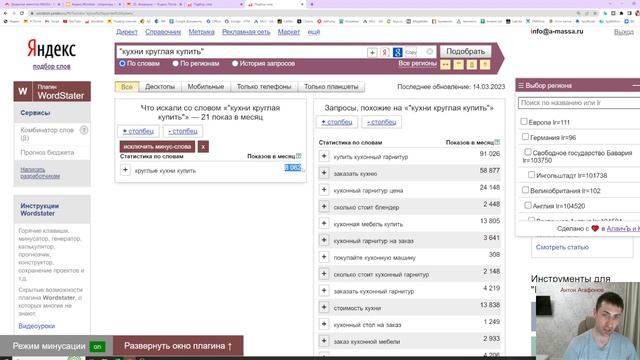Open the 'Директ' top link
This screenshot has height=360, width=640.
point(127,32)
